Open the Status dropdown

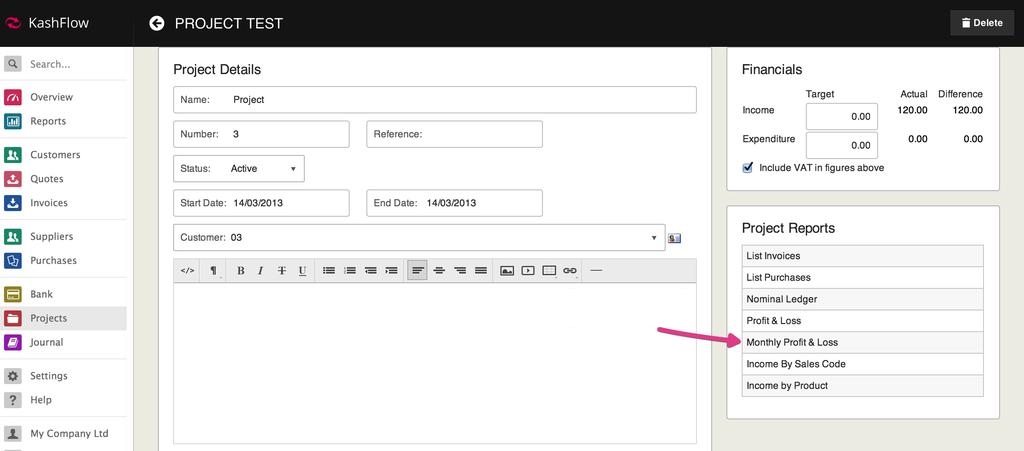coord(239,169)
